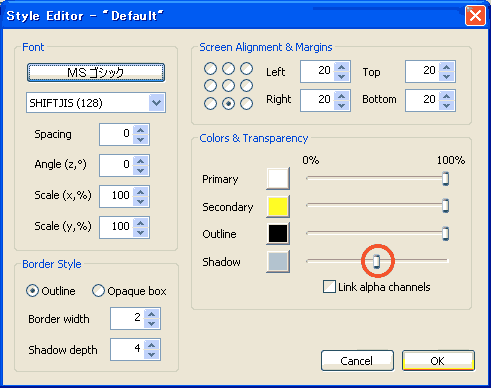Open the black Outline color swatch
The width and height of the screenshot is (491, 388).
[x=278, y=234]
